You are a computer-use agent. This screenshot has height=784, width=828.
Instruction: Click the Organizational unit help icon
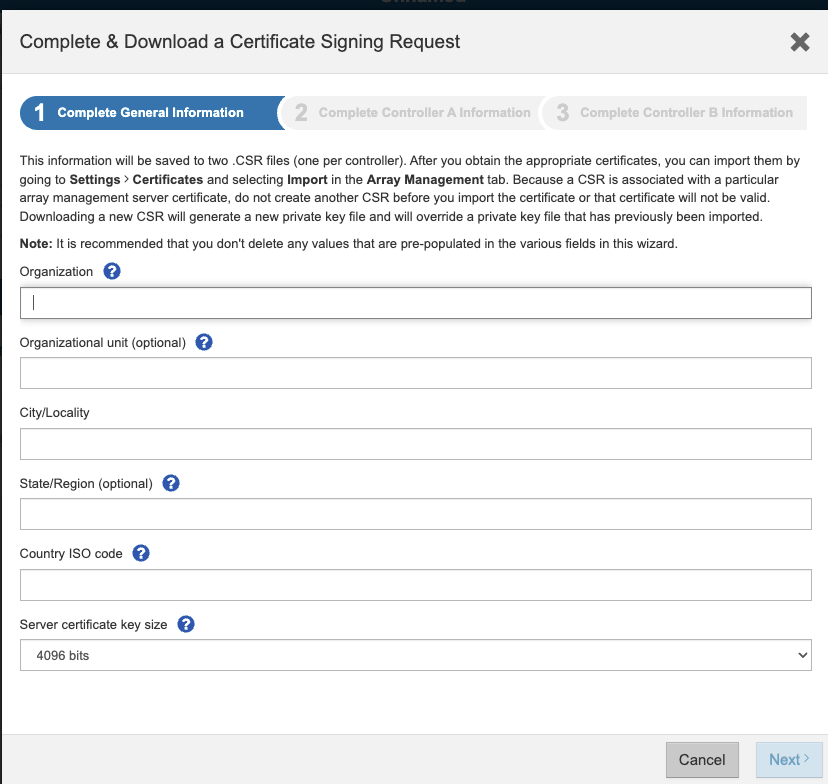pos(204,342)
